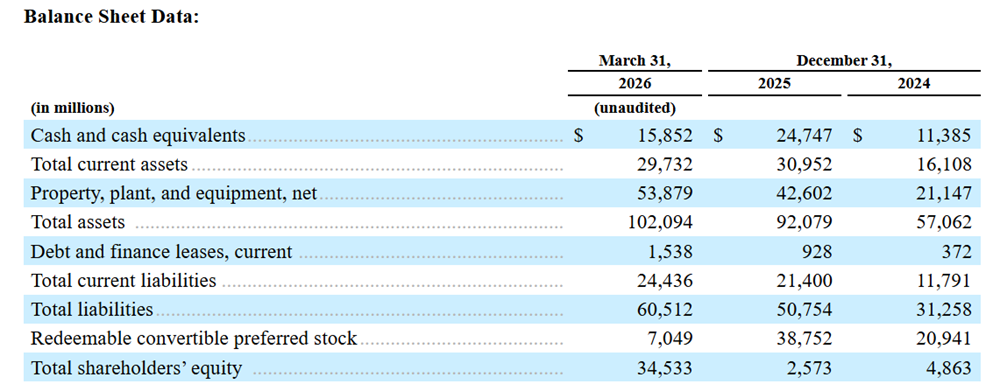This screenshot has height=391, width=1000.
Task: Select the 38,752 preferred stock value
Action: click(x=805, y=338)
